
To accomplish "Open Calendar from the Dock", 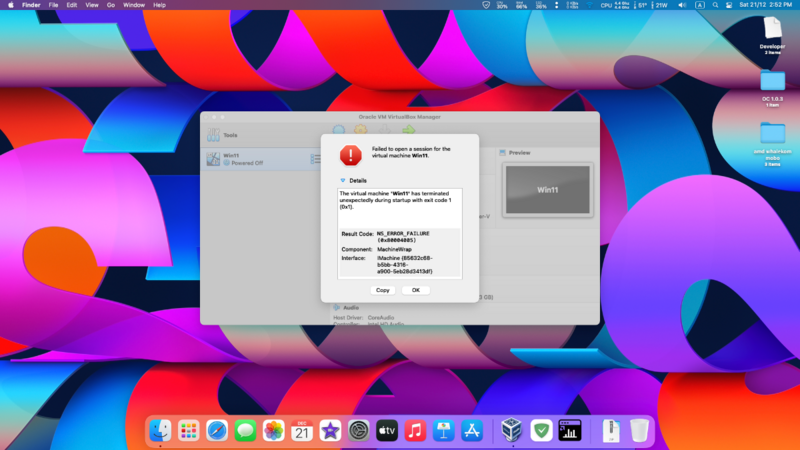I will click(302, 431).
